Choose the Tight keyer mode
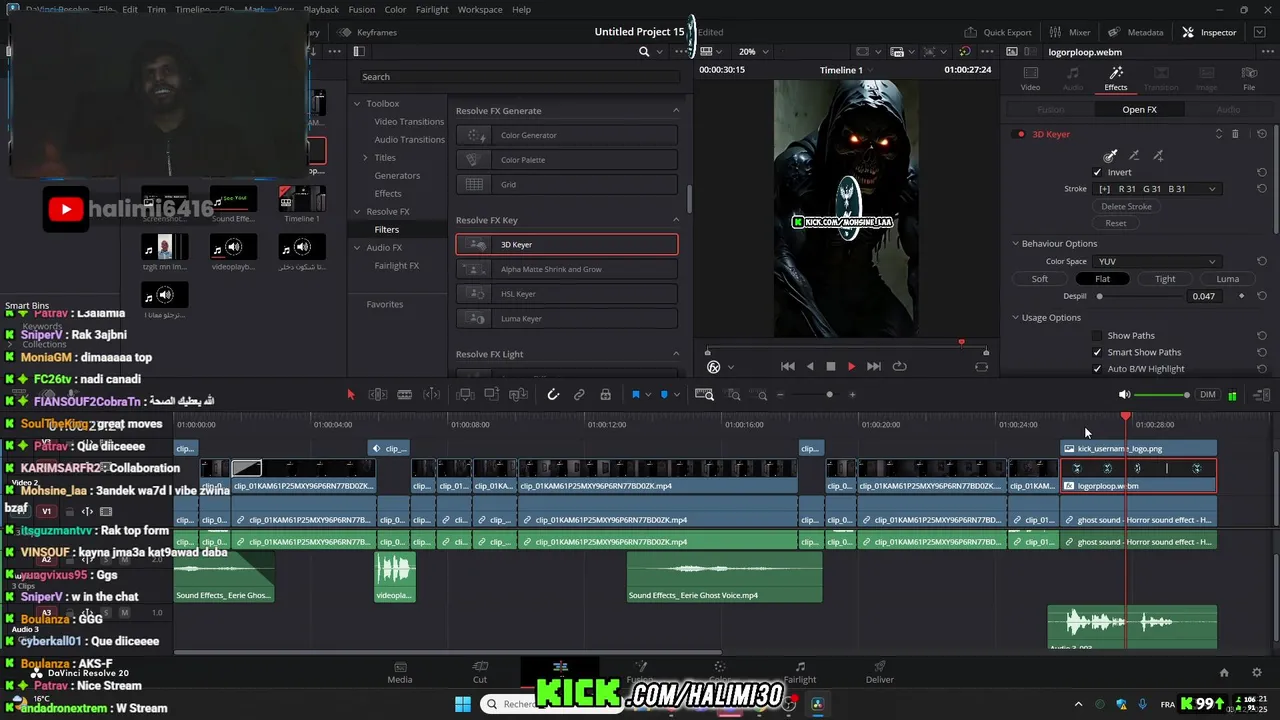The image size is (1280, 720). point(1165,279)
